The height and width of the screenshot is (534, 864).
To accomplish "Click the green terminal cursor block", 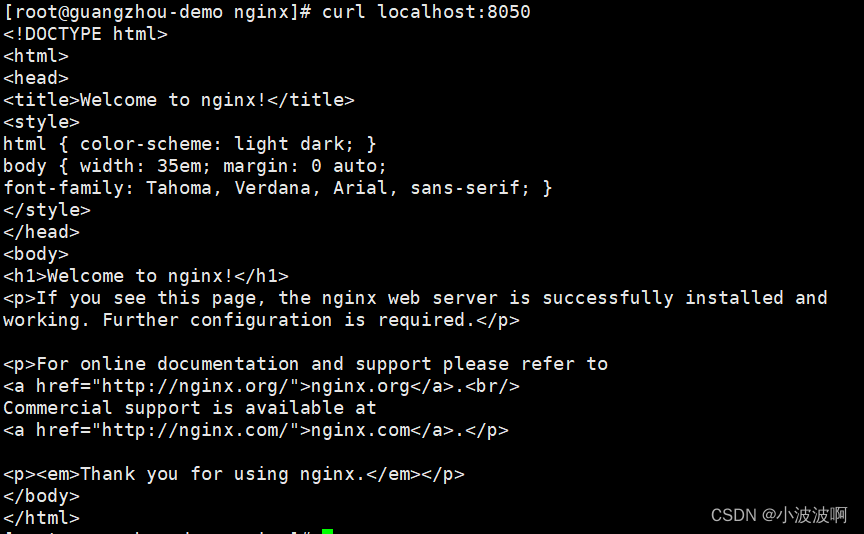I will click(327, 531).
